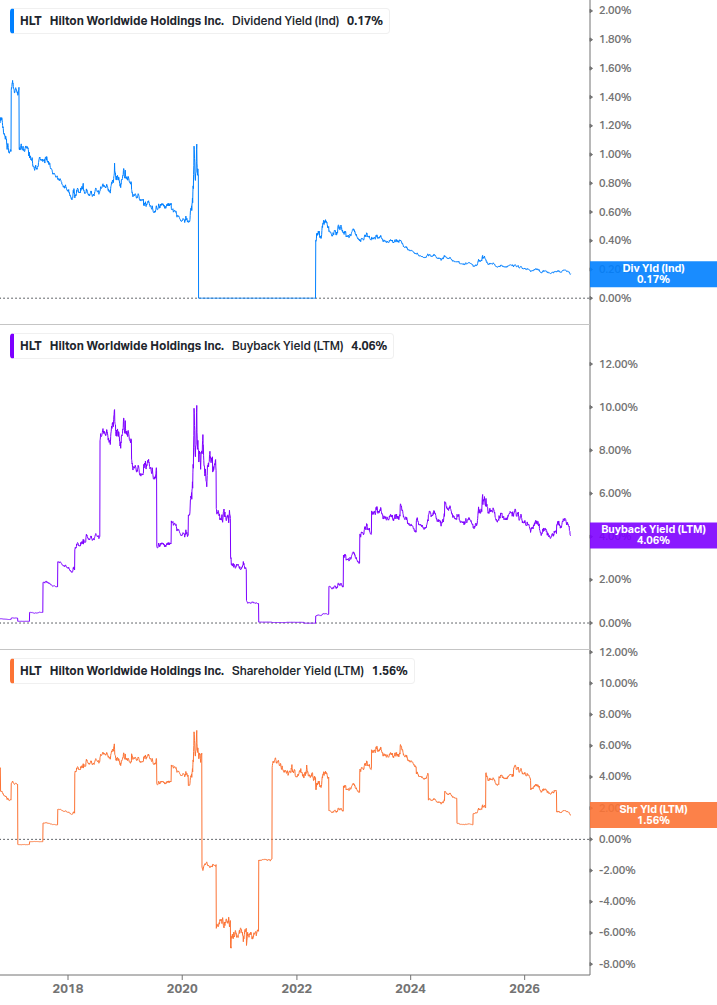Click the orange Shr Yld 1.56% axis tag

coord(653,815)
